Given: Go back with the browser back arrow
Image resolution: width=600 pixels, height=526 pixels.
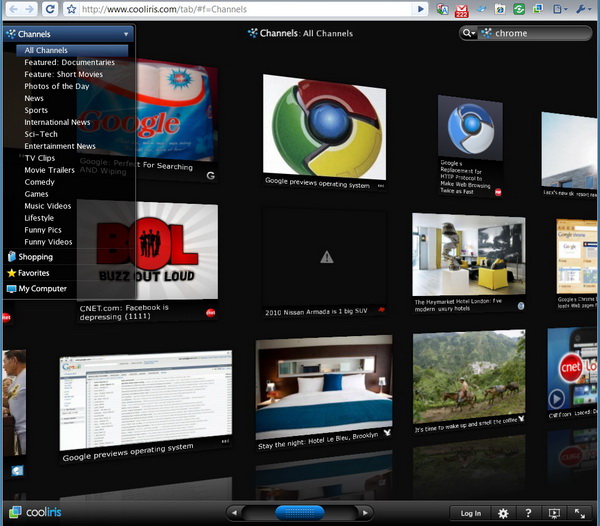Looking at the screenshot, I should [13, 8].
